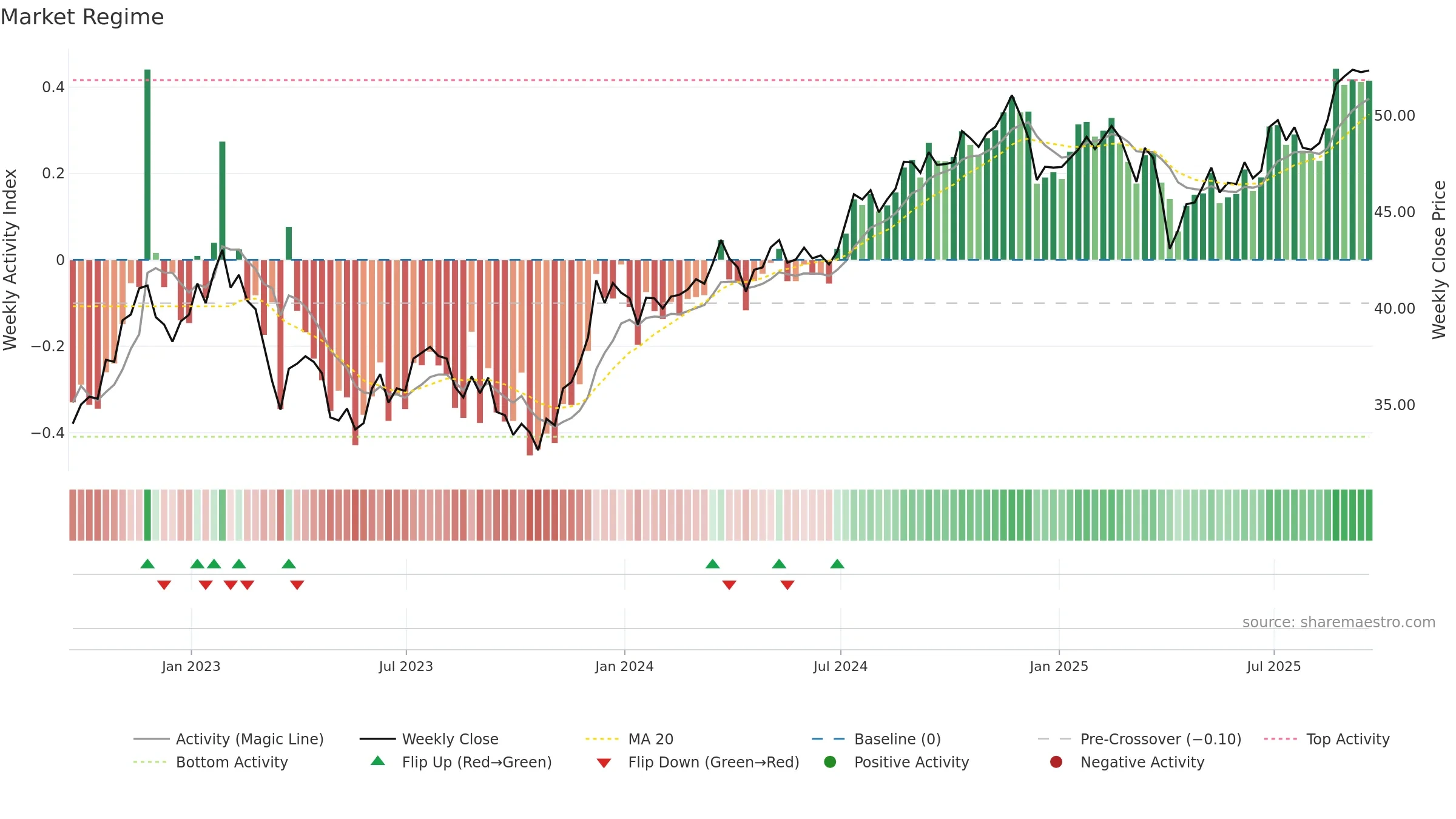1456x819 pixels.
Task: Click the green Positive Activity legend dot
Action: pos(830,762)
